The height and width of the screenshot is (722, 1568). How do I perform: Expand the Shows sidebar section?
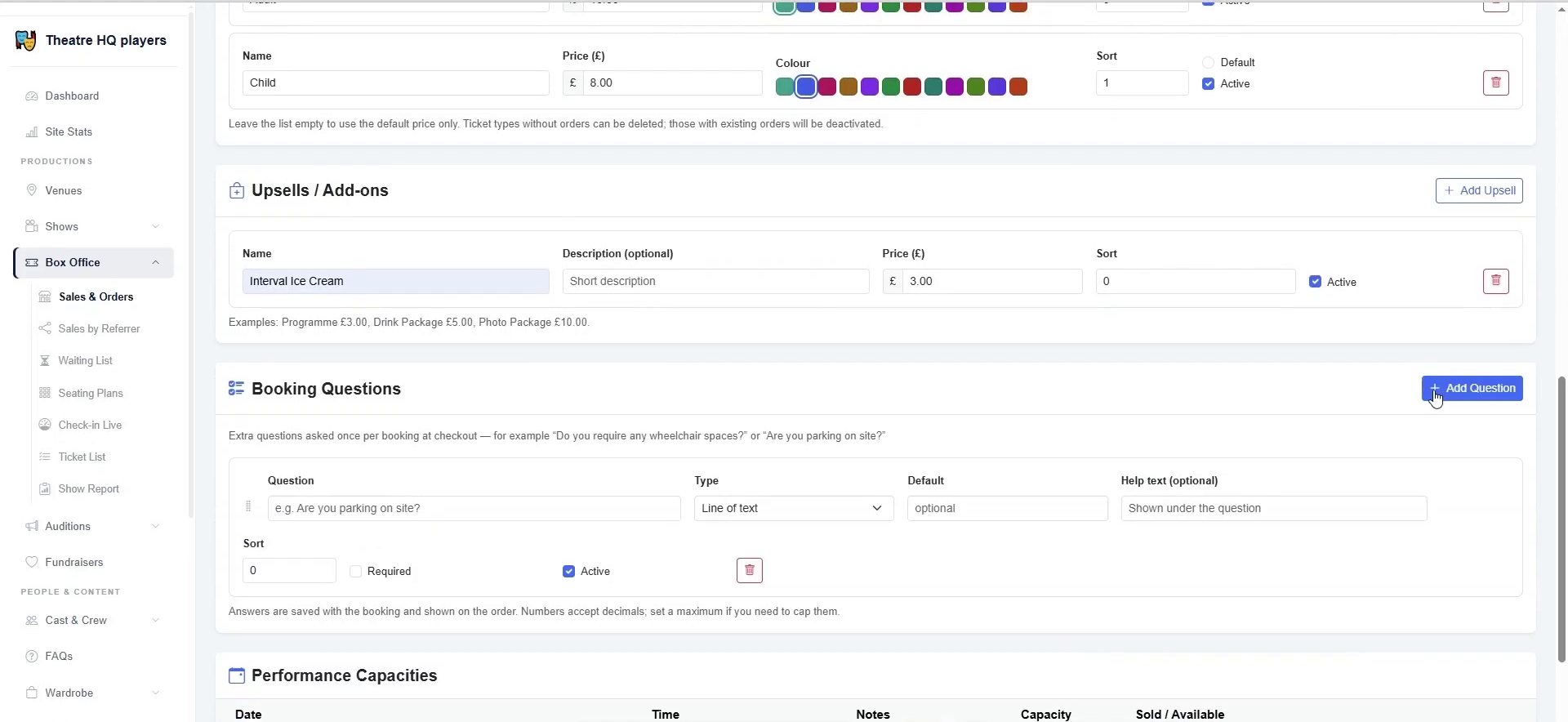click(93, 226)
